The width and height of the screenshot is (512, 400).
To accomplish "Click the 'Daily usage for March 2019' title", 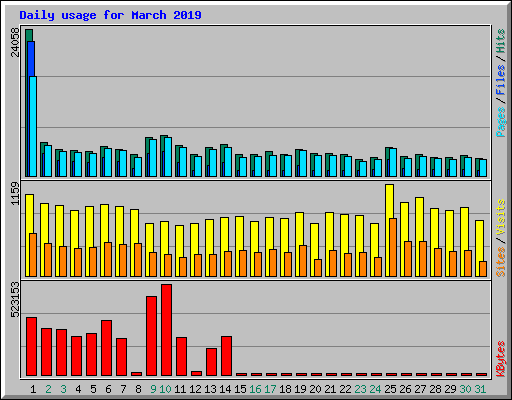I will click(110, 15).
